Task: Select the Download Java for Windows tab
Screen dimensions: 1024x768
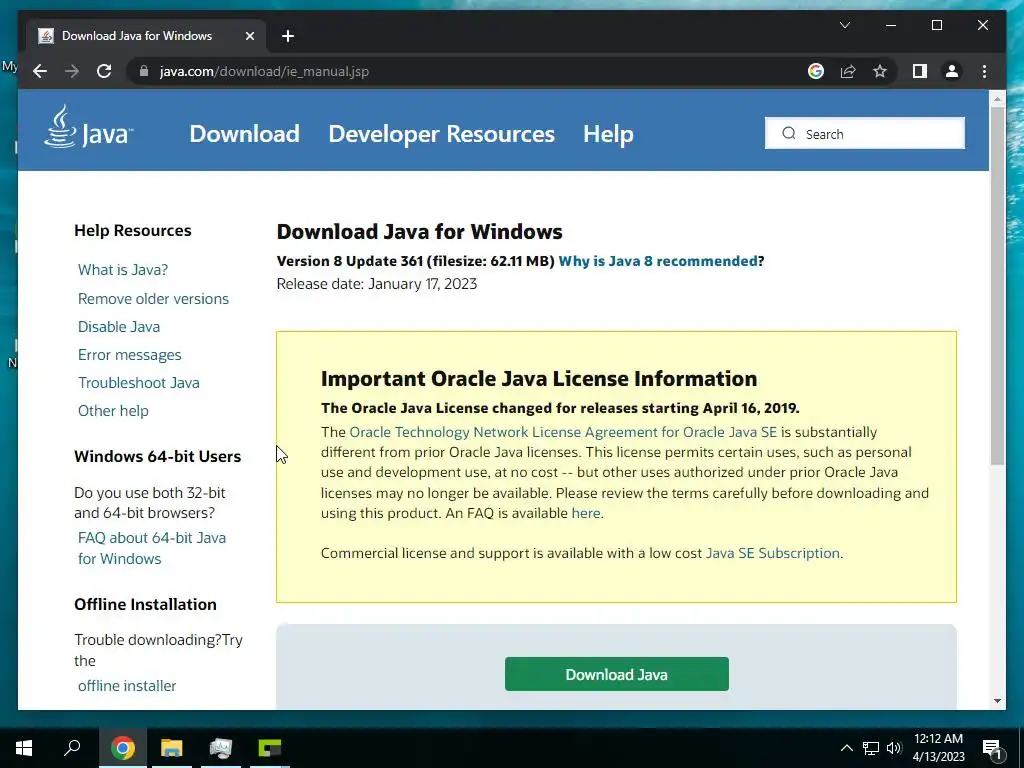Action: point(146,36)
